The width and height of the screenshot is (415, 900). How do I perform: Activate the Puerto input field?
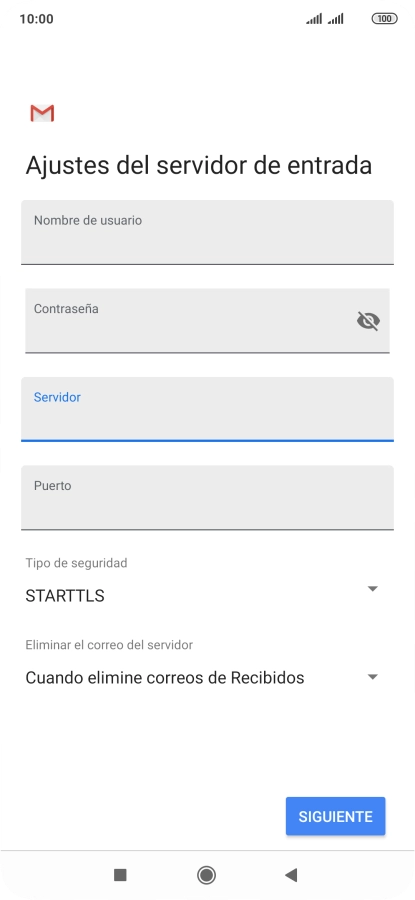[x=207, y=498]
